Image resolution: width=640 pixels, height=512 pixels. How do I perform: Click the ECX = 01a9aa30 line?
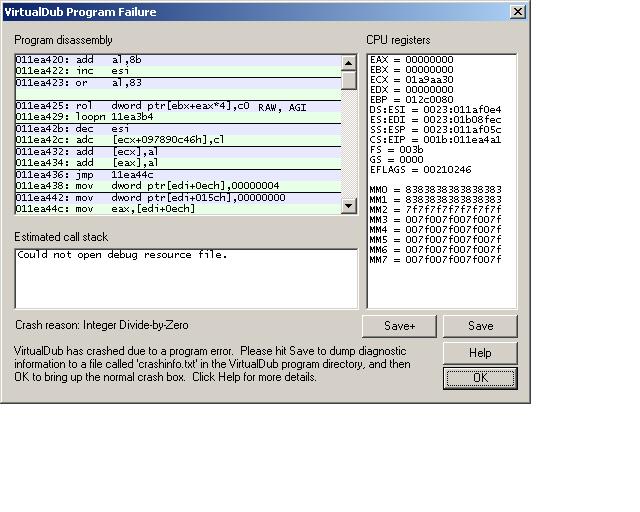point(411,80)
